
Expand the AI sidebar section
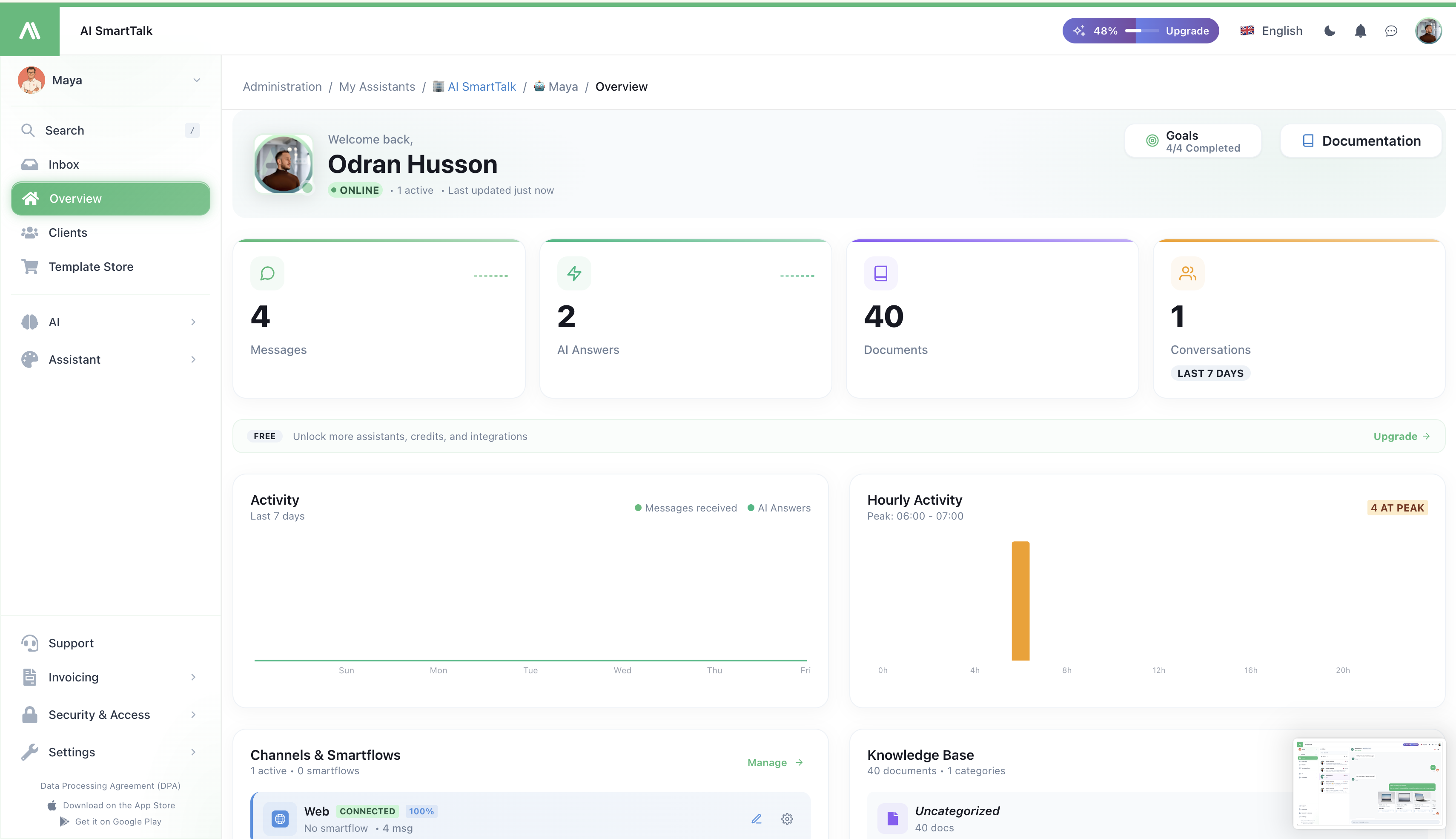pos(110,322)
